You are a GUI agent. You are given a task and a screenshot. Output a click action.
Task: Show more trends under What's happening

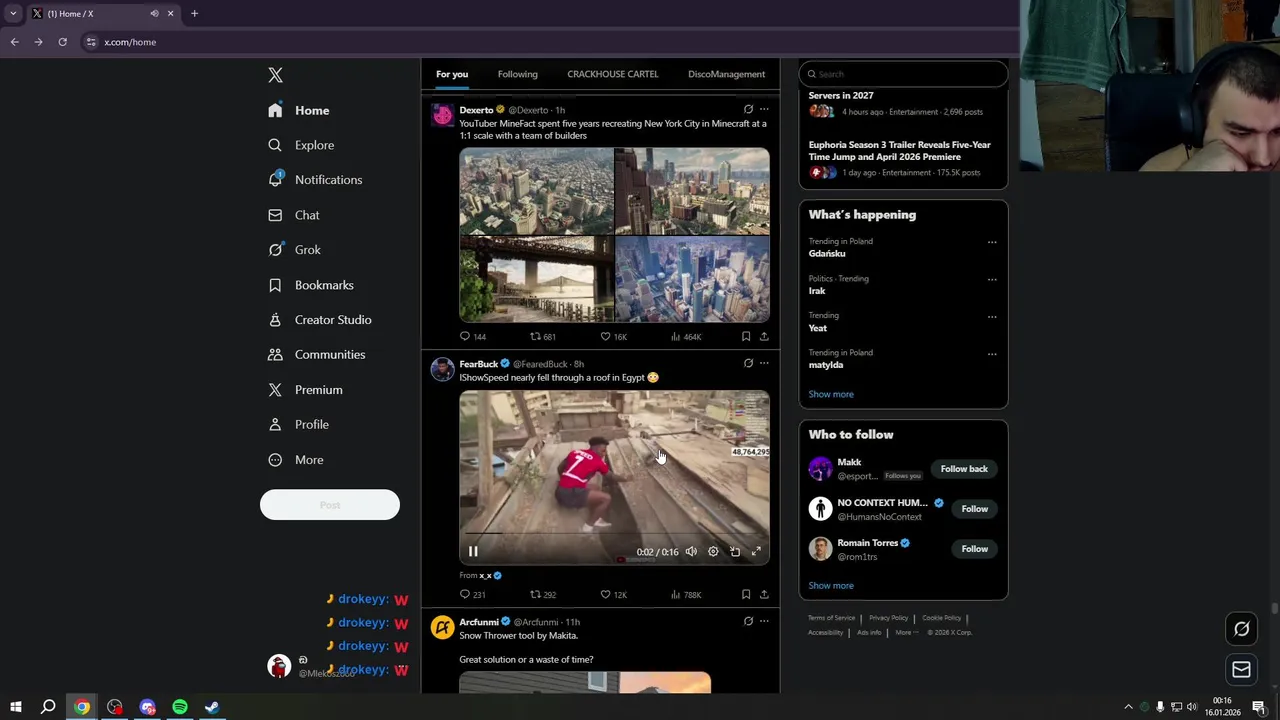pos(831,394)
